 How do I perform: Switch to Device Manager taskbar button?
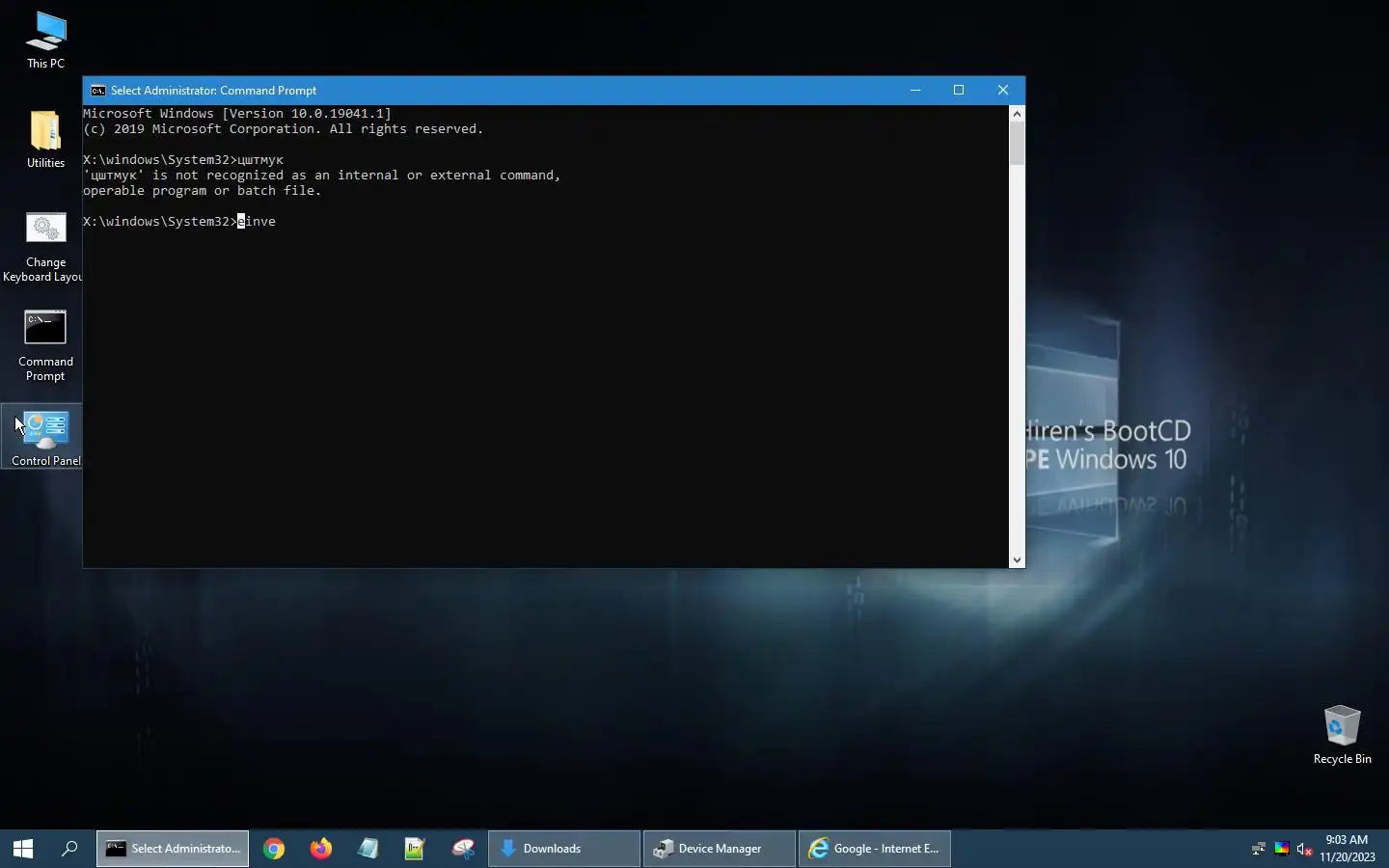720,849
